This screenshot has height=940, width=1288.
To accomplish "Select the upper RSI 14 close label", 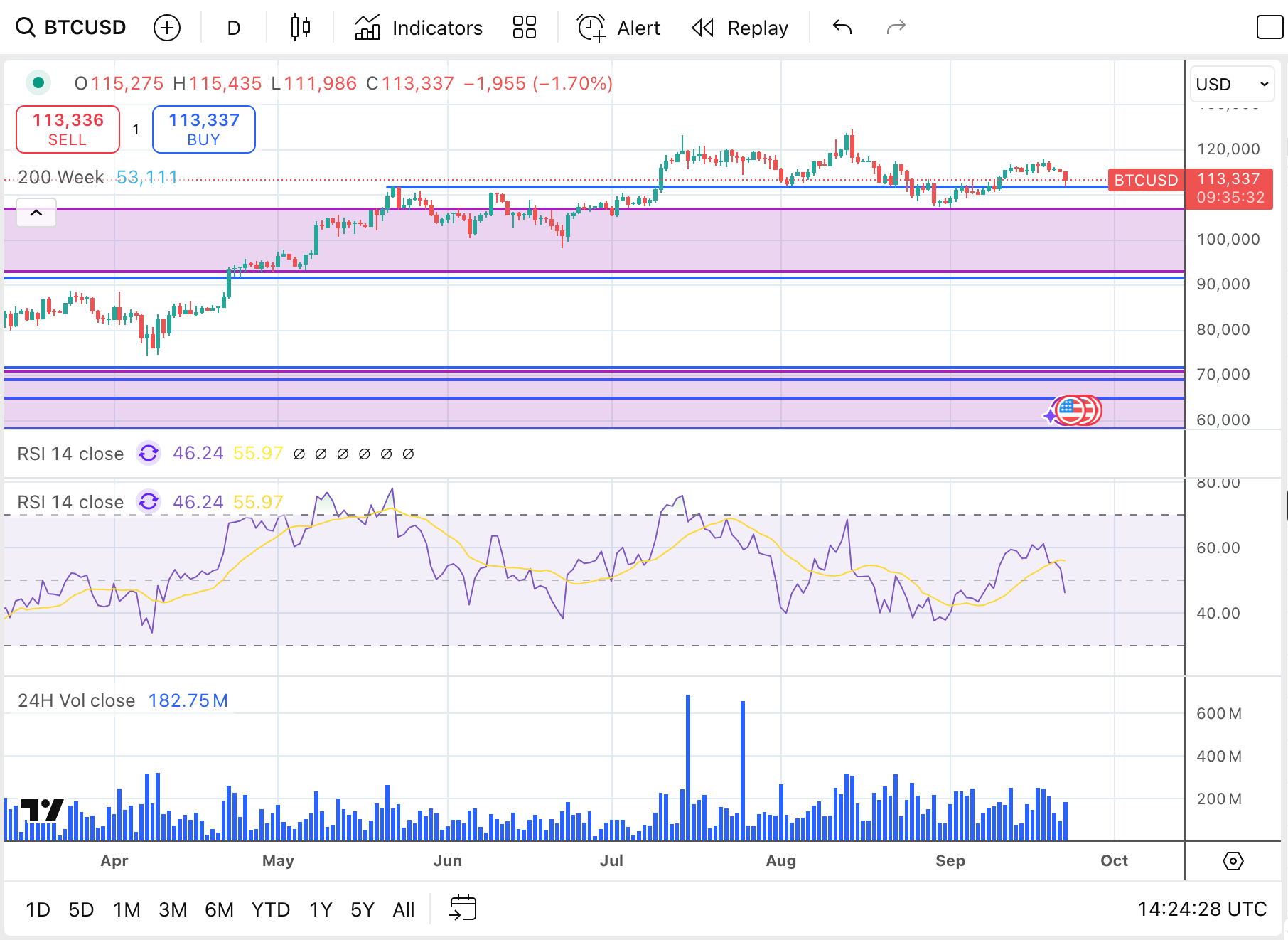I will pyautogui.click(x=70, y=454).
